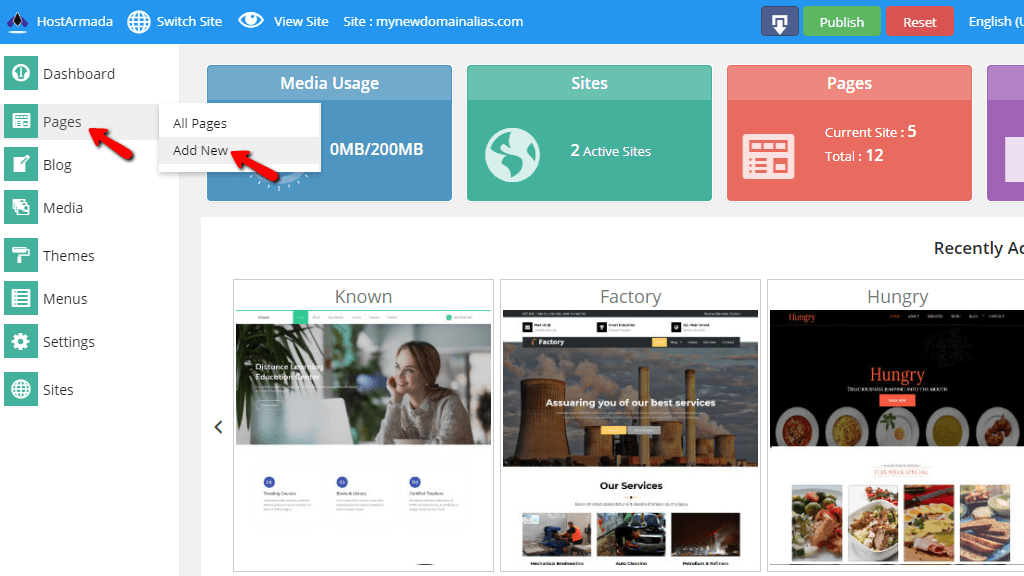Screen dimensions: 1024x576
Task: Click the Recently Added heading
Action: click(x=979, y=248)
